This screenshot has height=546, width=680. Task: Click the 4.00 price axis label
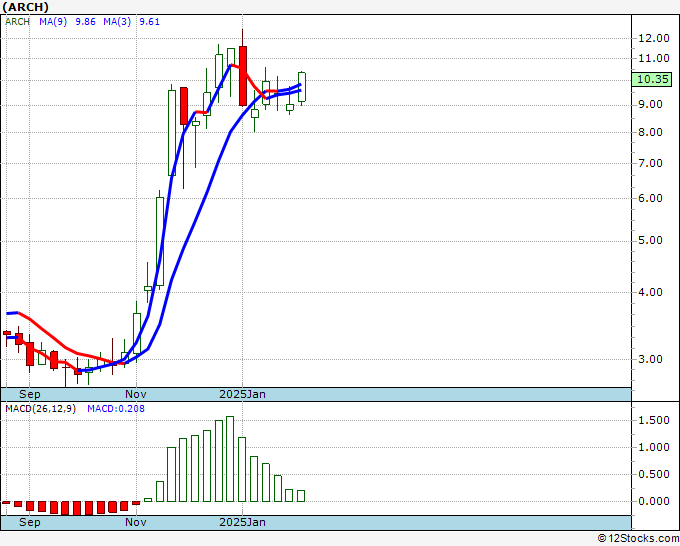pos(650,292)
